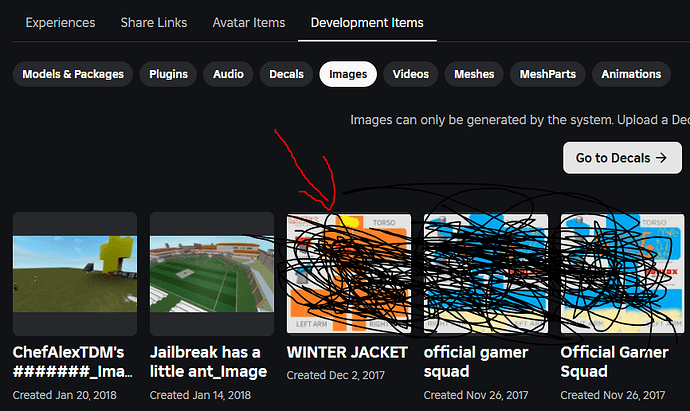Image resolution: width=690 pixels, height=411 pixels.
Task: Click the ChefAlexTDM's #######_Ima... title
Action: pyautogui.click(x=73, y=362)
